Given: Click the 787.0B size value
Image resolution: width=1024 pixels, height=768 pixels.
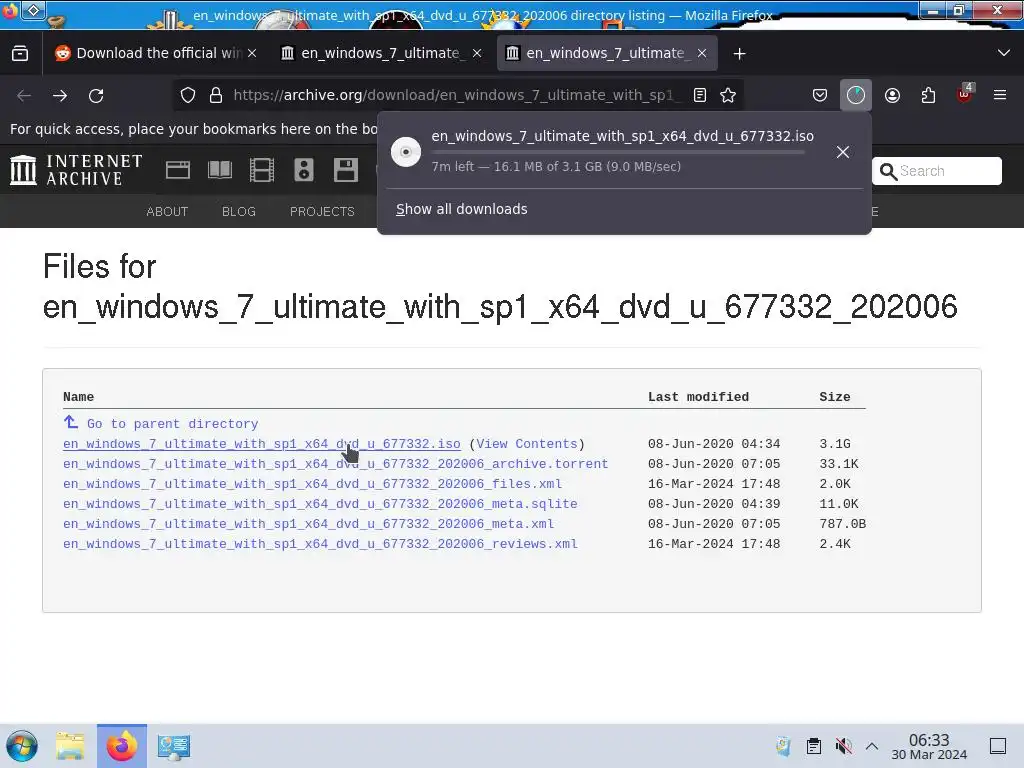Looking at the screenshot, I should (842, 524).
